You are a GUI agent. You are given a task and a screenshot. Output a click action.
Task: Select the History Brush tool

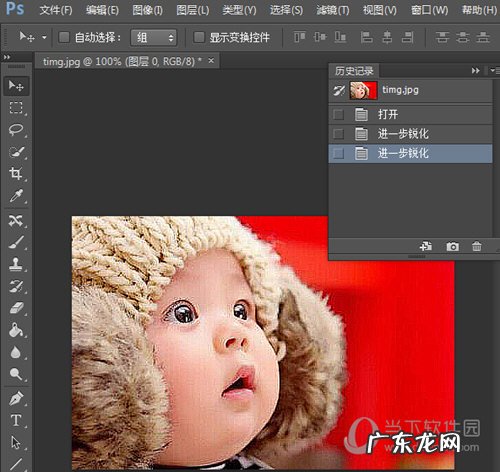click(16, 286)
